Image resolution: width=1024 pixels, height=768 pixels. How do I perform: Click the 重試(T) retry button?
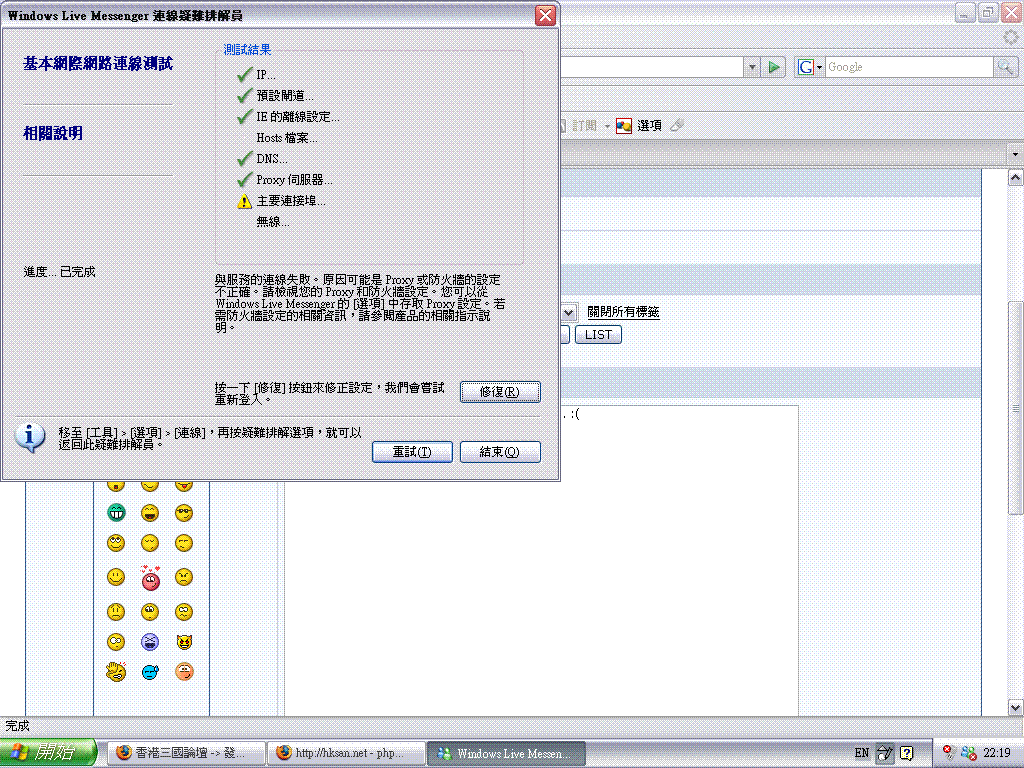pyautogui.click(x=412, y=452)
